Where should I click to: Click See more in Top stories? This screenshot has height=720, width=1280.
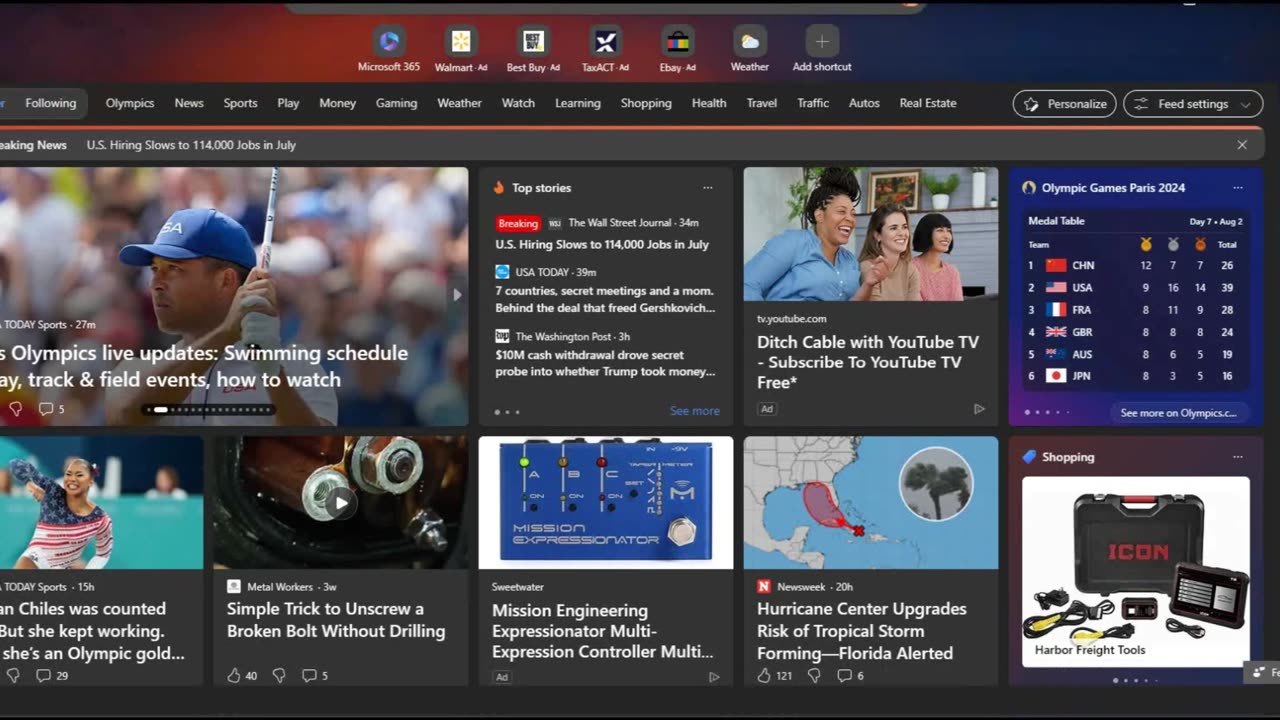(x=695, y=411)
